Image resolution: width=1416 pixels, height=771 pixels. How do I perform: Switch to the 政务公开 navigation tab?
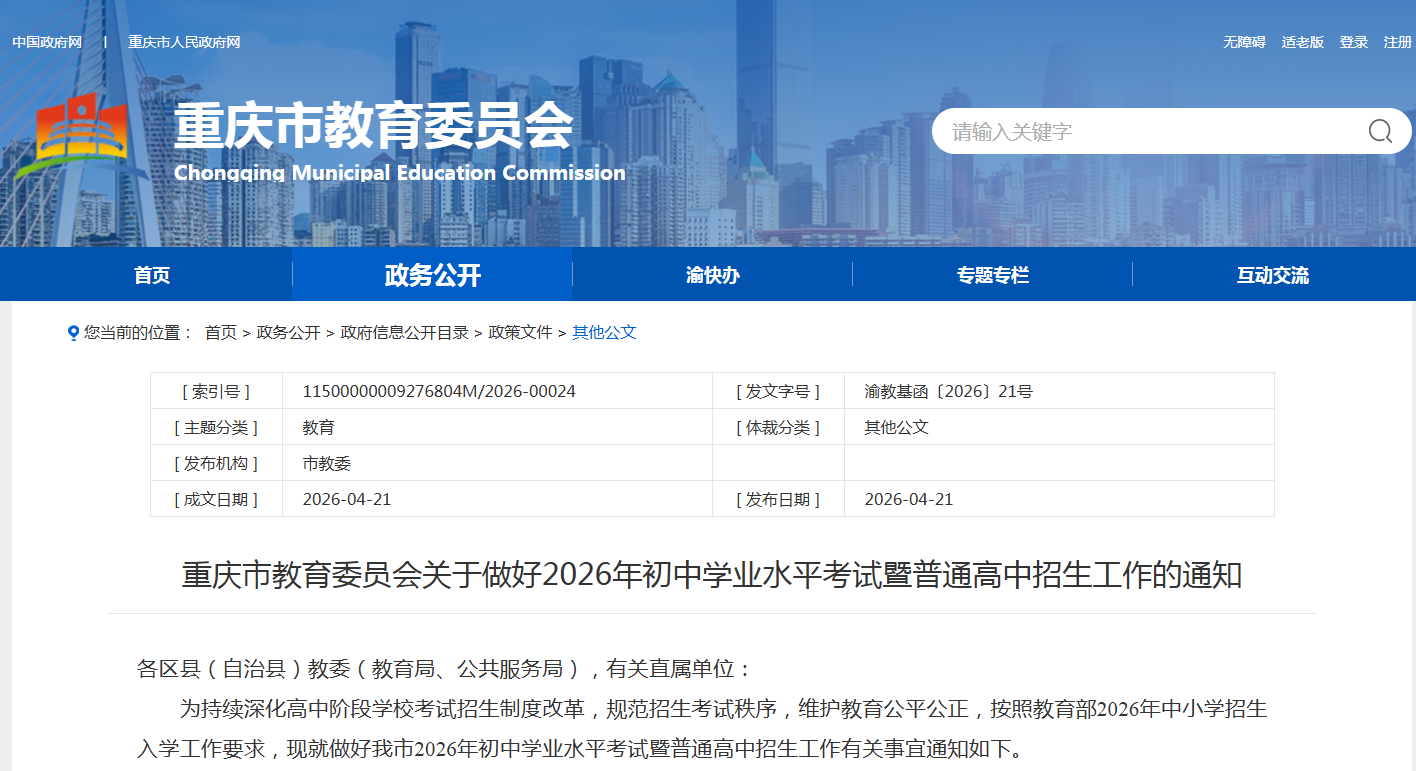430,274
